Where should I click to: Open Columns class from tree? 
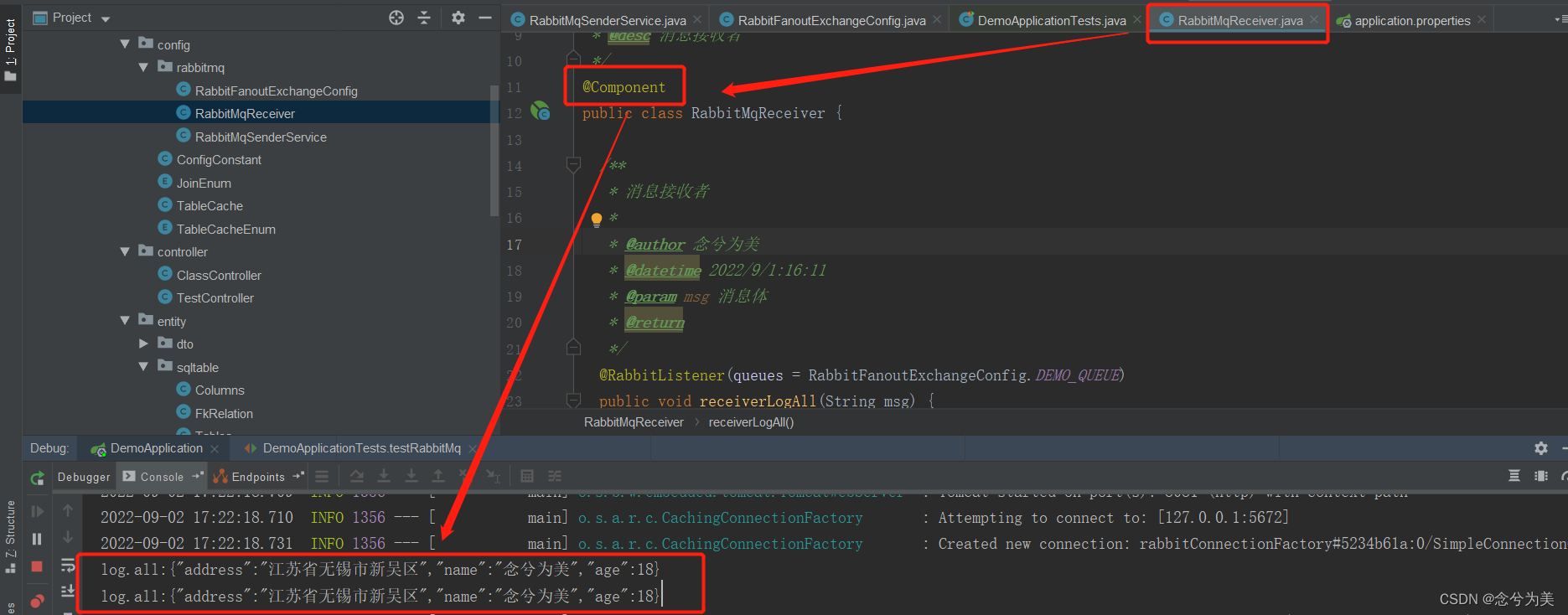coord(220,390)
